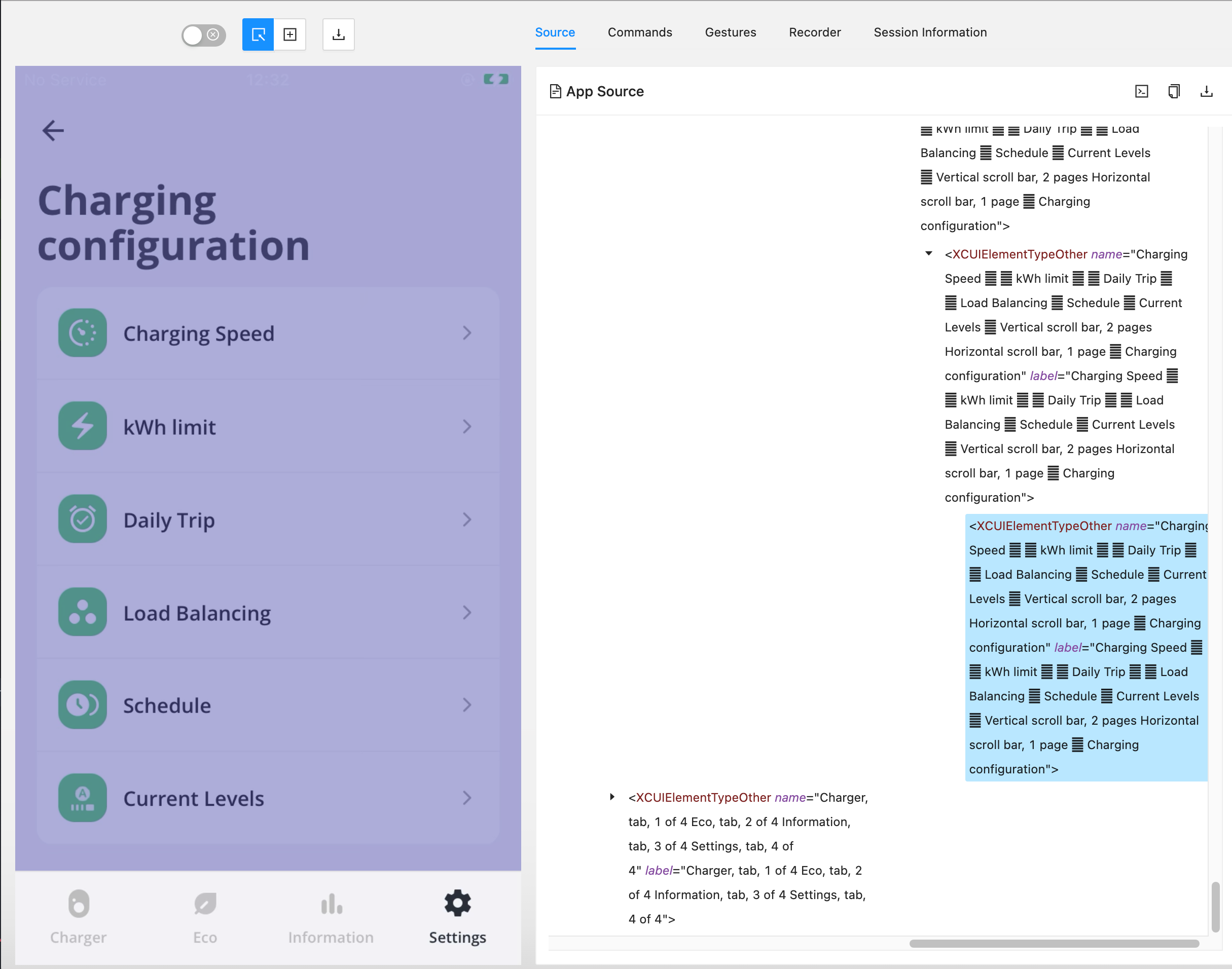Expand the Charger tab bar XML node
Screen dimensions: 1232x969
[612, 797]
